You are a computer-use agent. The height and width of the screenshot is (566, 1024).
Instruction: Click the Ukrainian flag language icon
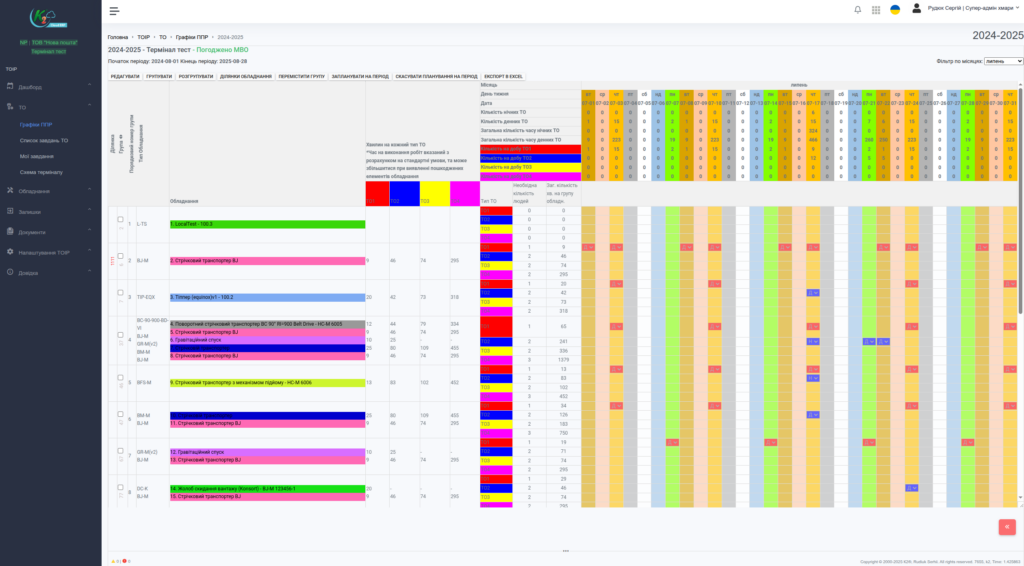tap(895, 10)
